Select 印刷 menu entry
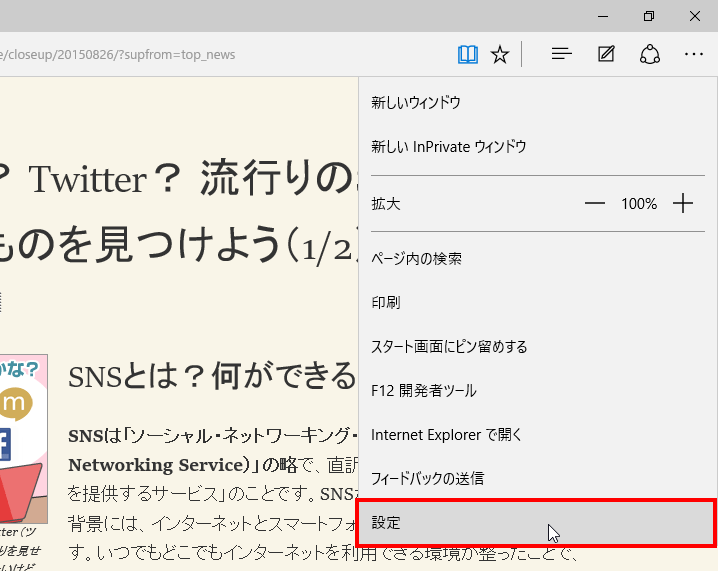The width and height of the screenshot is (718, 571). [x=386, y=303]
